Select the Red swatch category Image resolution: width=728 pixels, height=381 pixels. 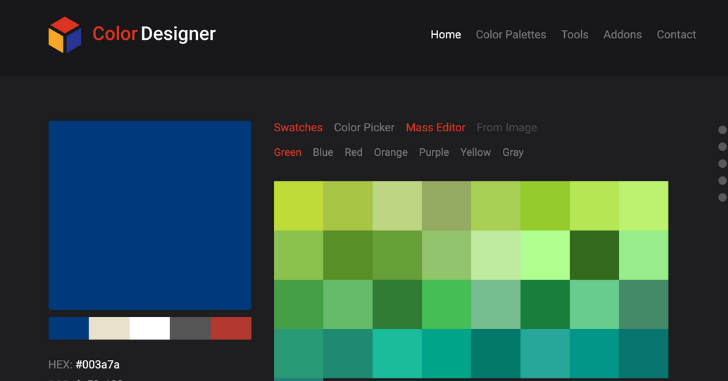tap(353, 153)
